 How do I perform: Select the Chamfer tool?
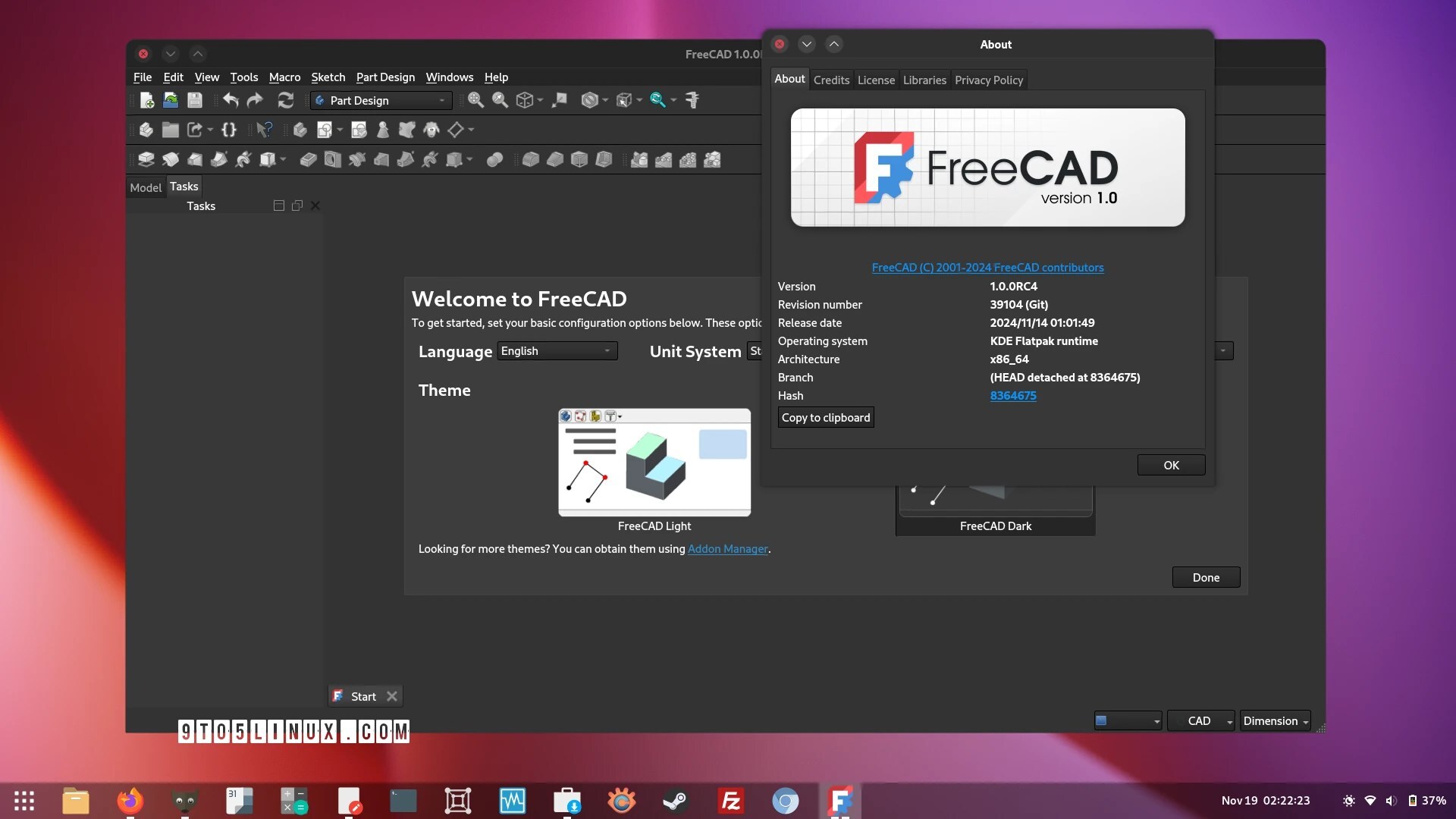pos(555,159)
